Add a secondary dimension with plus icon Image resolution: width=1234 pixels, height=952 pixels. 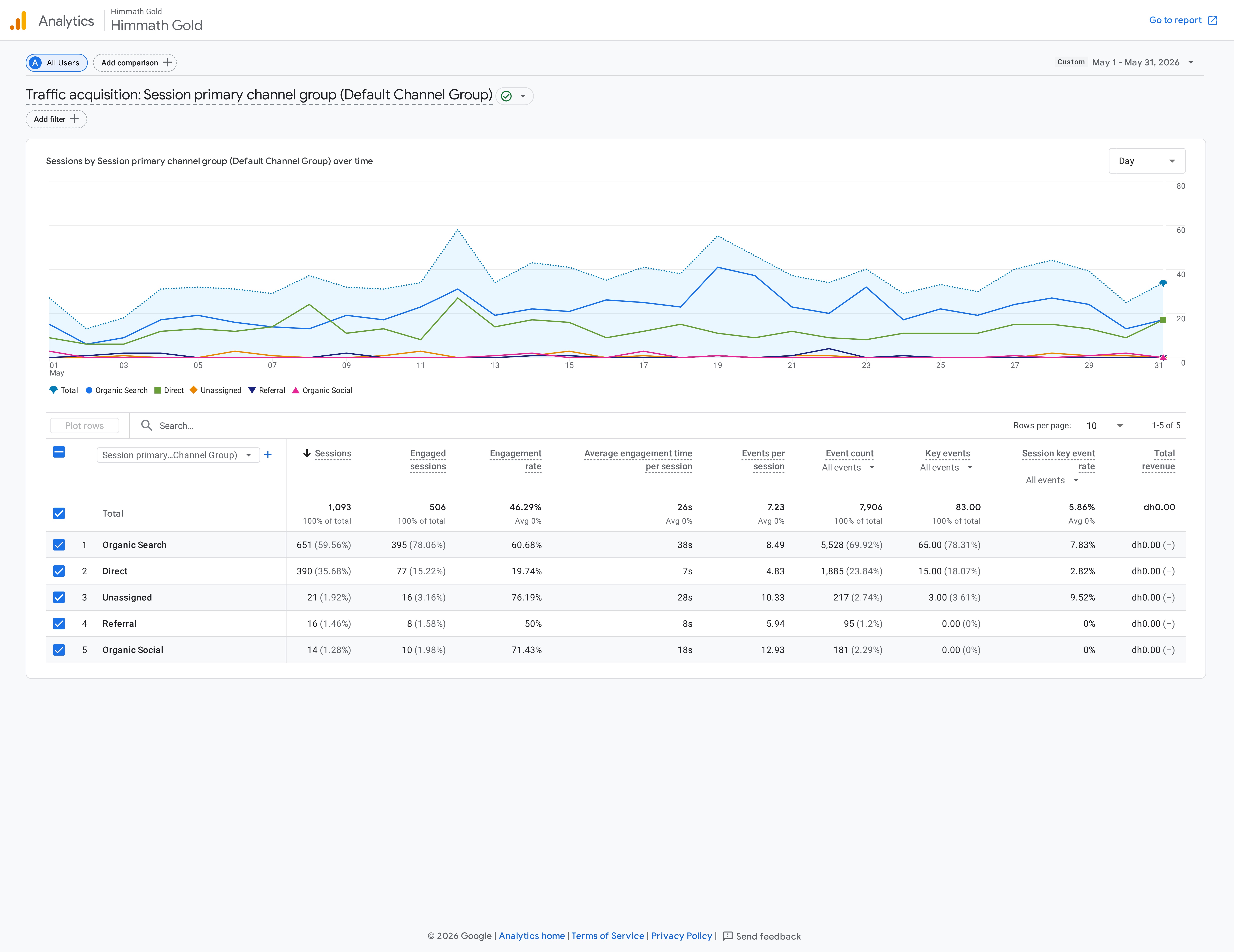268,454
